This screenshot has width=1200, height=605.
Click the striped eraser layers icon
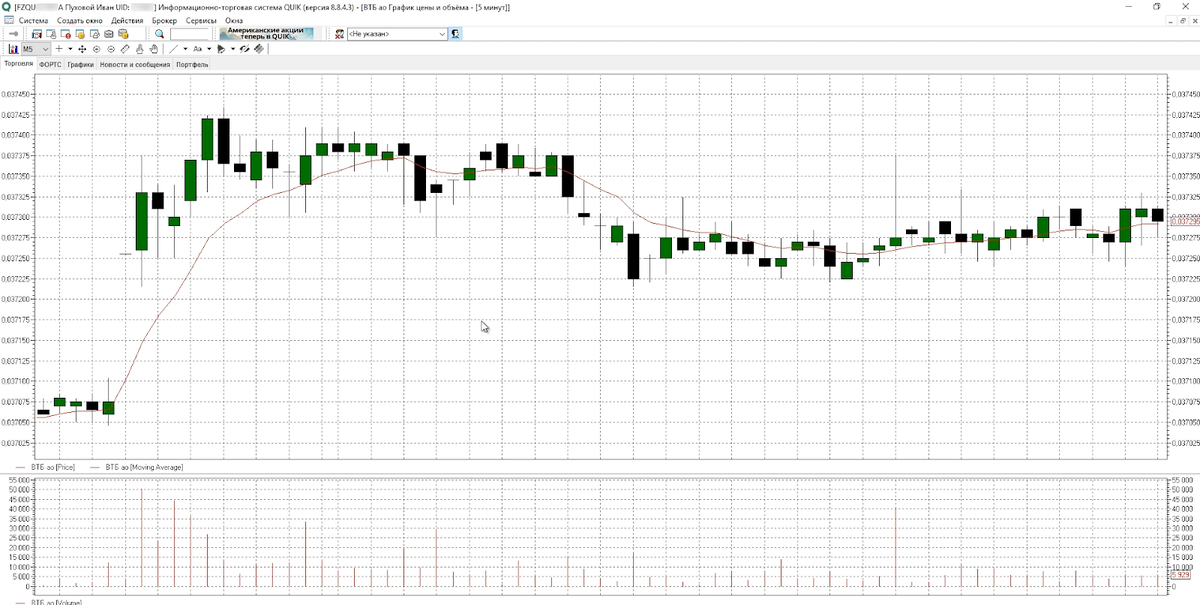[258, 48]
